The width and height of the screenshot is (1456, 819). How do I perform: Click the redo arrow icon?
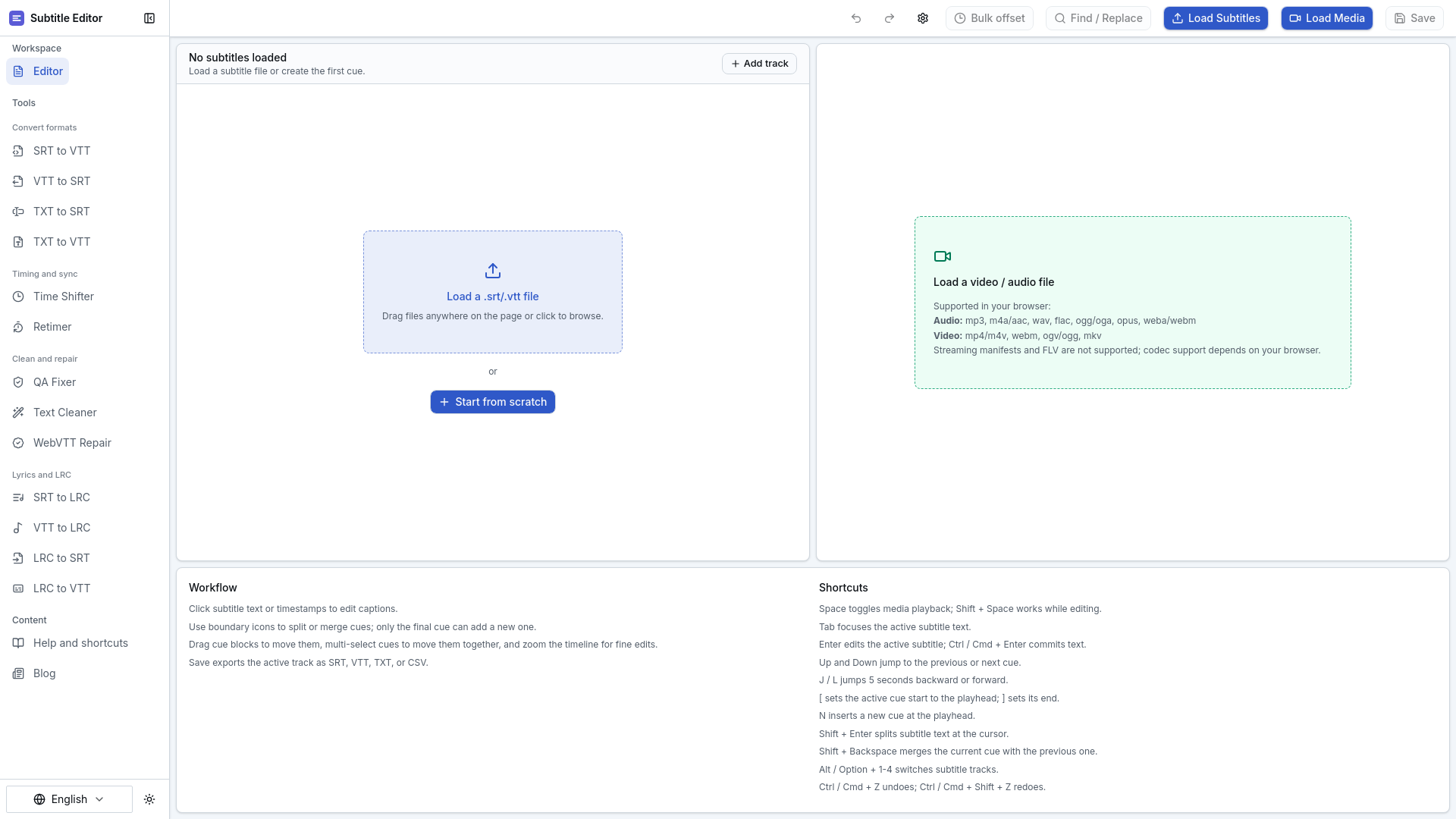click(890, 18)
